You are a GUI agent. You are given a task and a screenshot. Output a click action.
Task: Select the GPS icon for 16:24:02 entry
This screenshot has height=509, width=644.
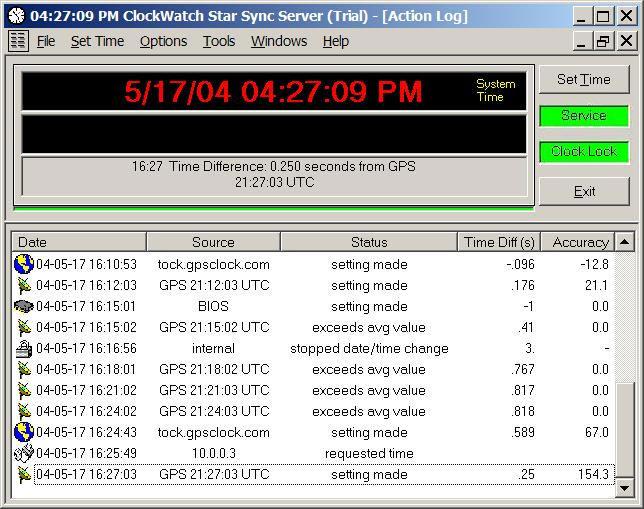[x=24, y=412]
